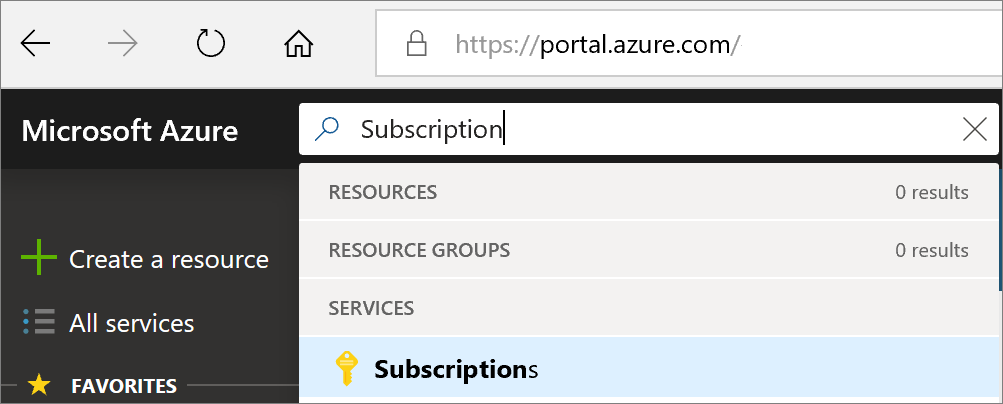This screenshot has height=404, width=1003.
Task: Click the Favorites star icon
Action: [x=39, y=385]
